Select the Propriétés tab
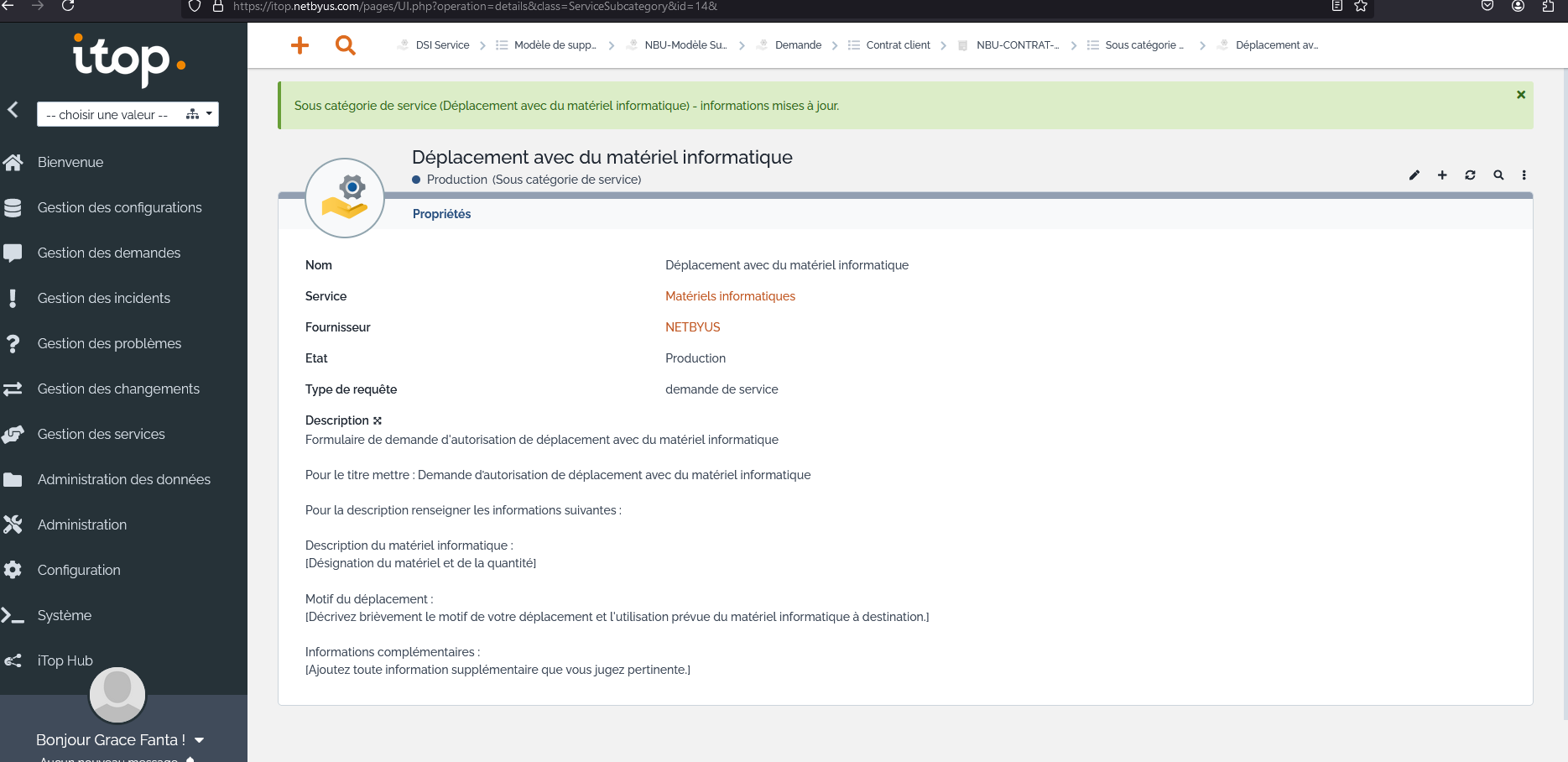Screen dimensions: 1568x762 [441, 214]
